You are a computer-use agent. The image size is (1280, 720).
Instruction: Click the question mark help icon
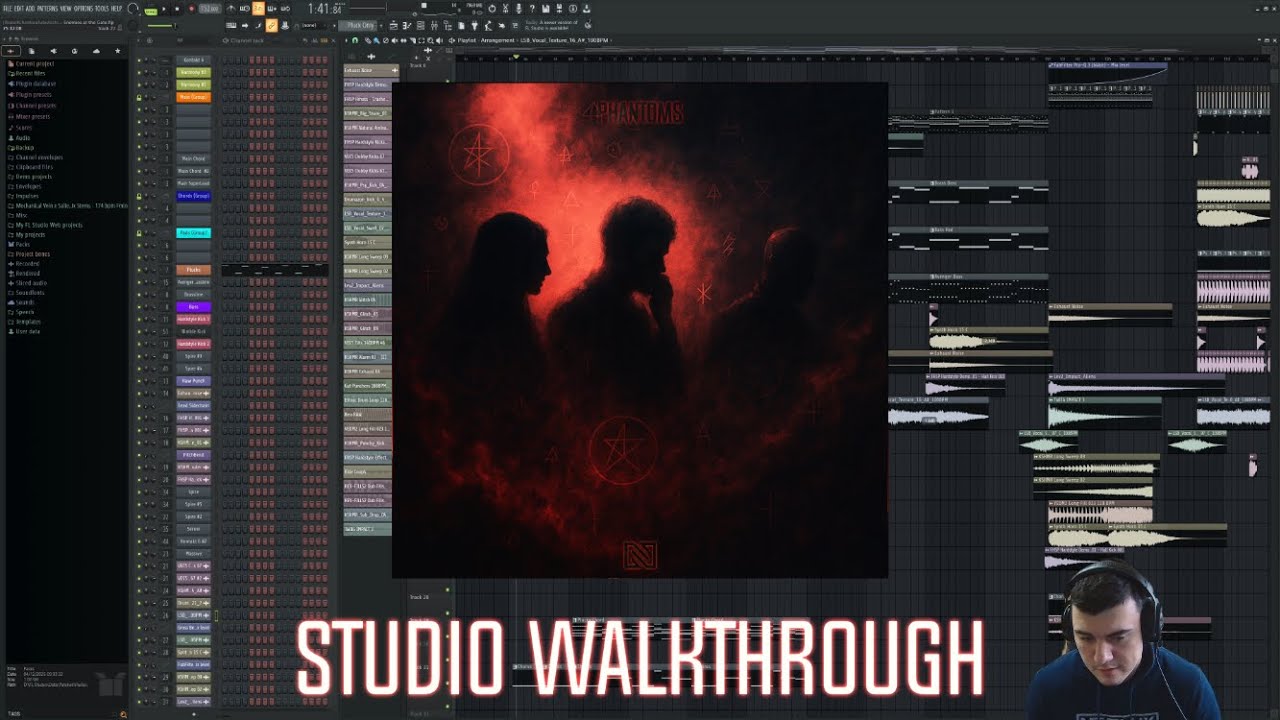click(531, 9)
